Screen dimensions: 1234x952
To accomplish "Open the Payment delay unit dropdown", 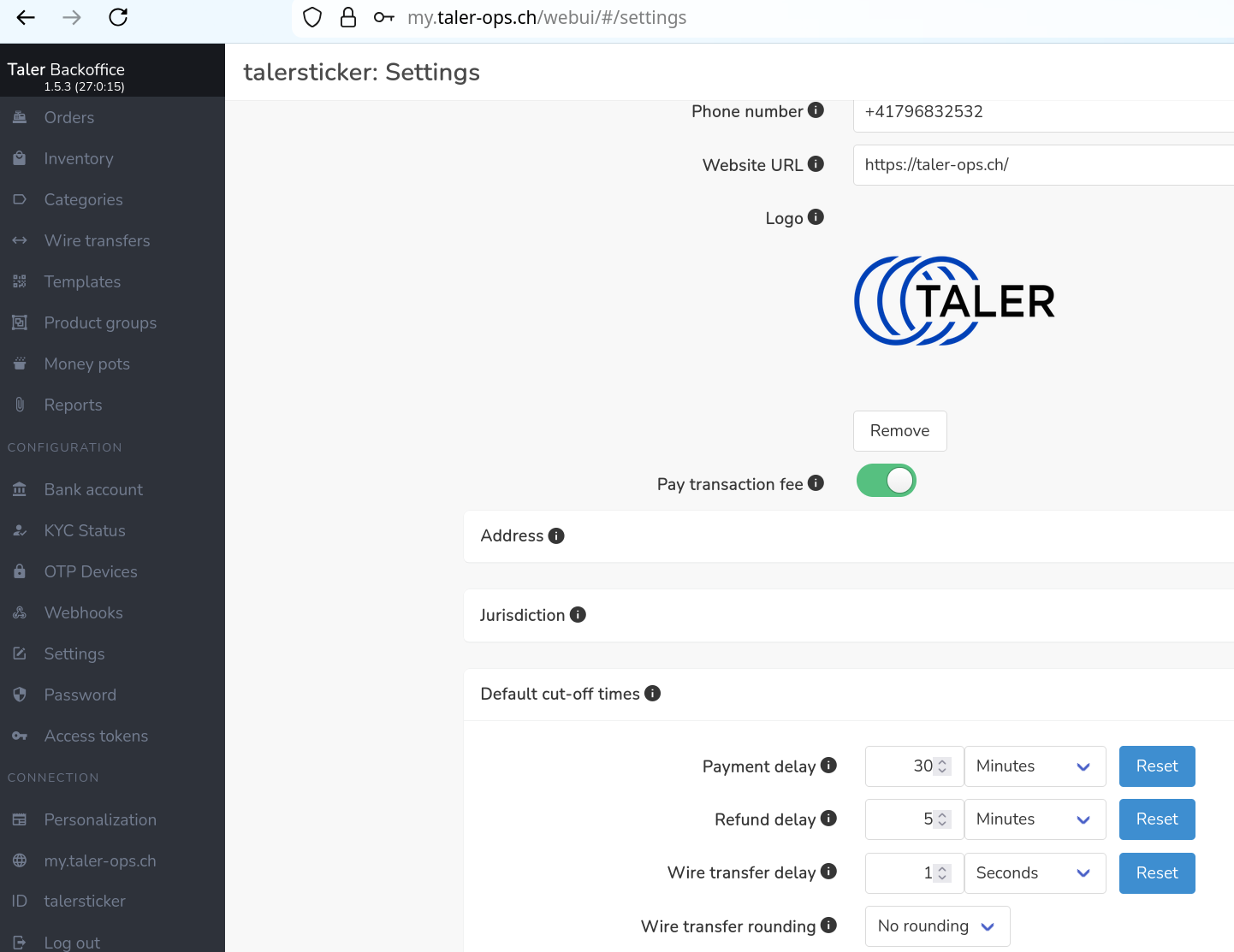I will [x=1035, y=766].
